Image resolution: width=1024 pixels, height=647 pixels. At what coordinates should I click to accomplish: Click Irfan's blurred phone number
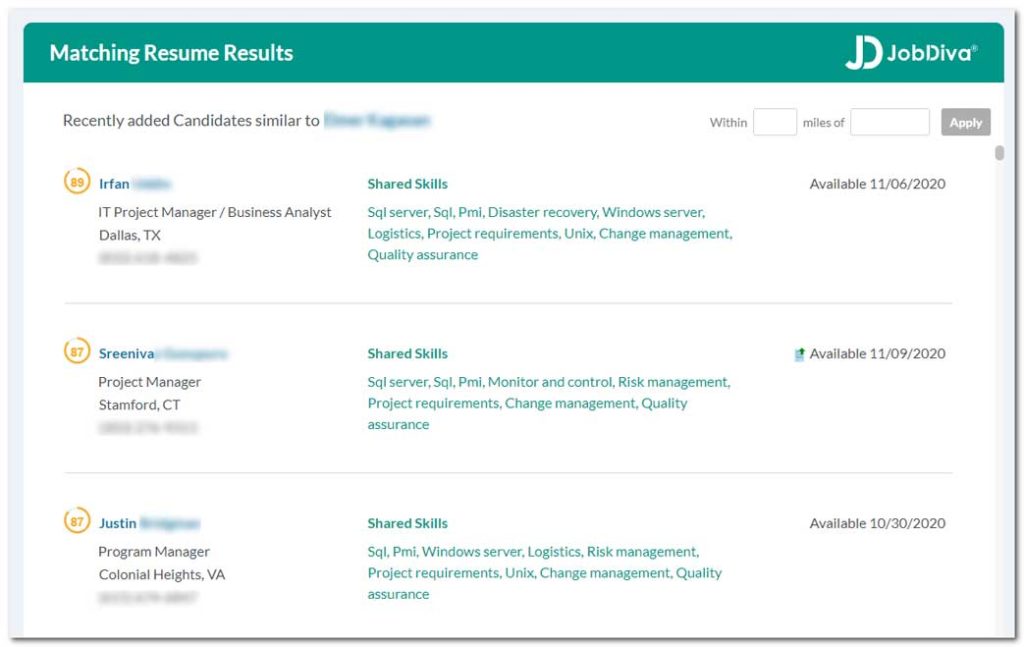click(147, 258)
